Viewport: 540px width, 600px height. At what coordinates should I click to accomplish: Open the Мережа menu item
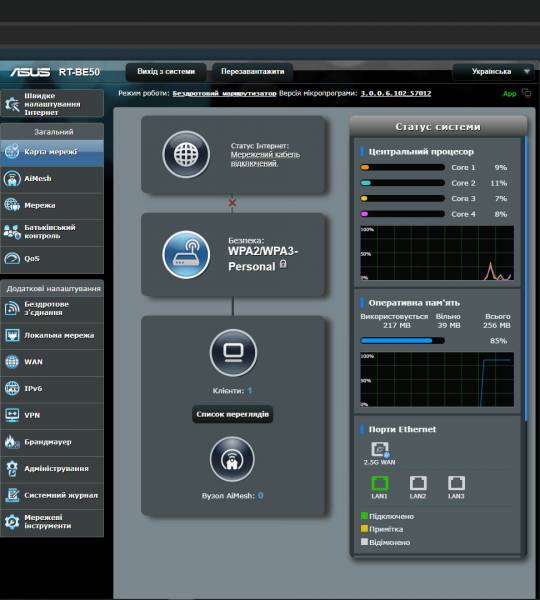coord(52,205)
